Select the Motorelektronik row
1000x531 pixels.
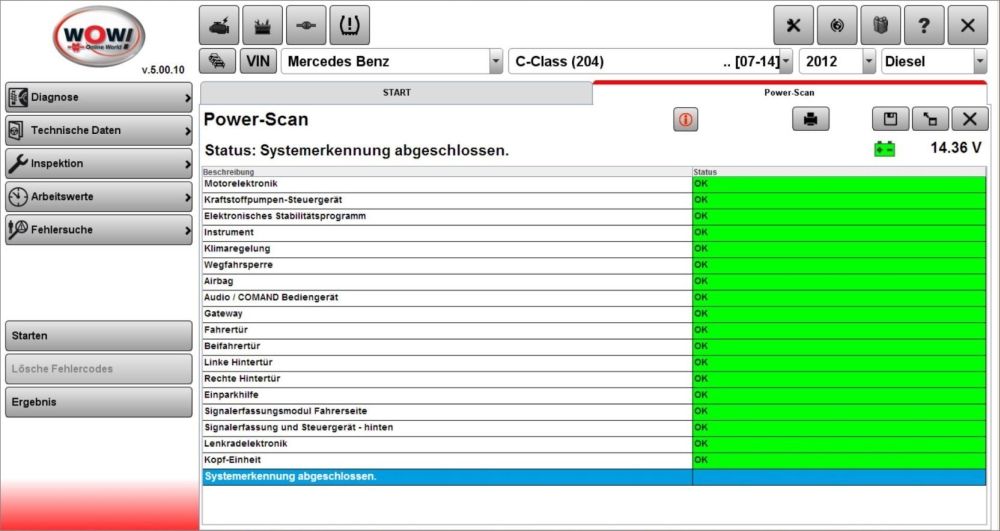coord(594,184)
